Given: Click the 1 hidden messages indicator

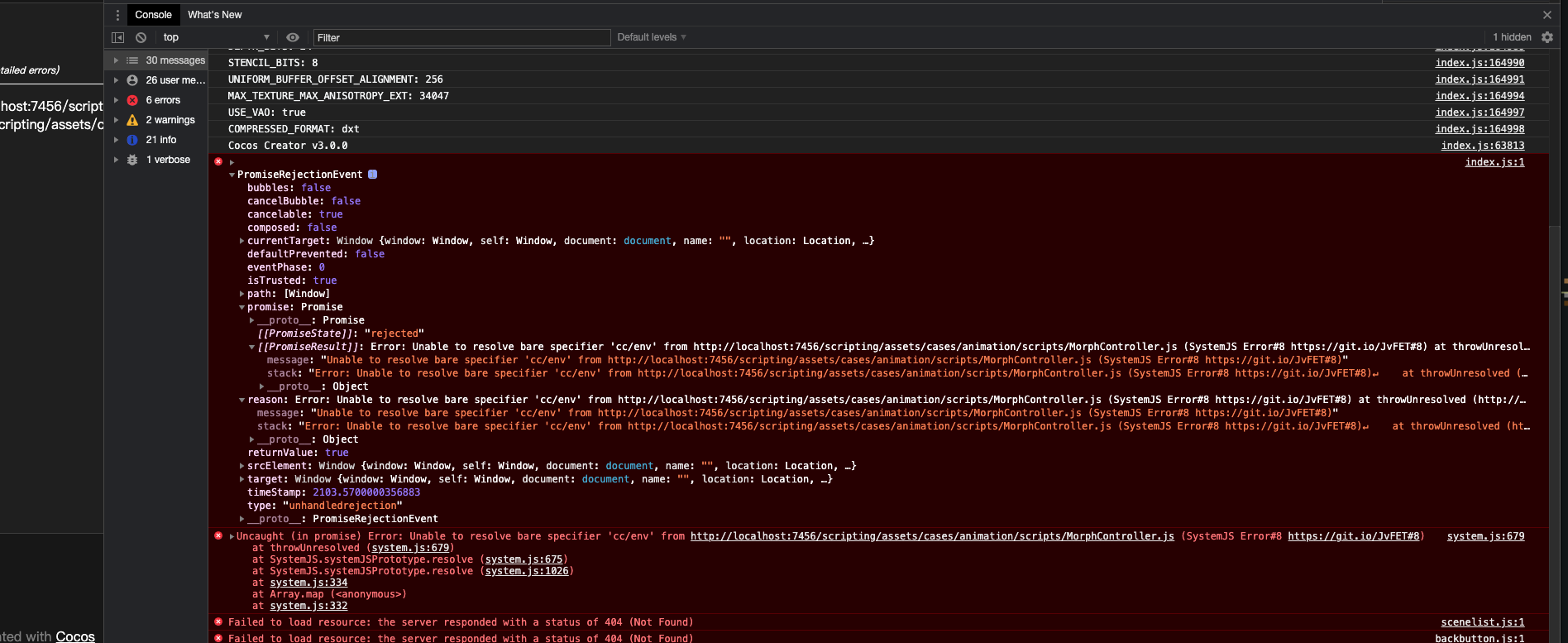Looking at the screenshot, I should [x=1512, y=37].
